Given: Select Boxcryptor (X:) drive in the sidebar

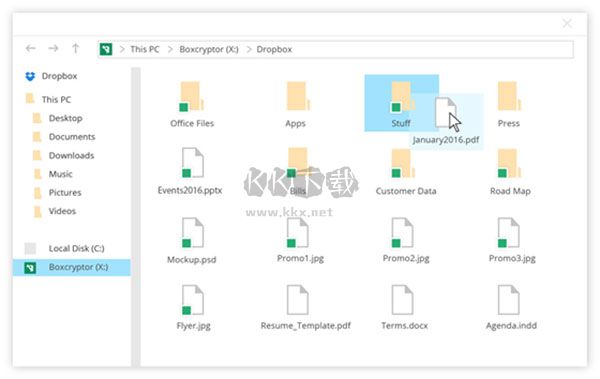Looking at the screenshot, I should tap(72, 267).
